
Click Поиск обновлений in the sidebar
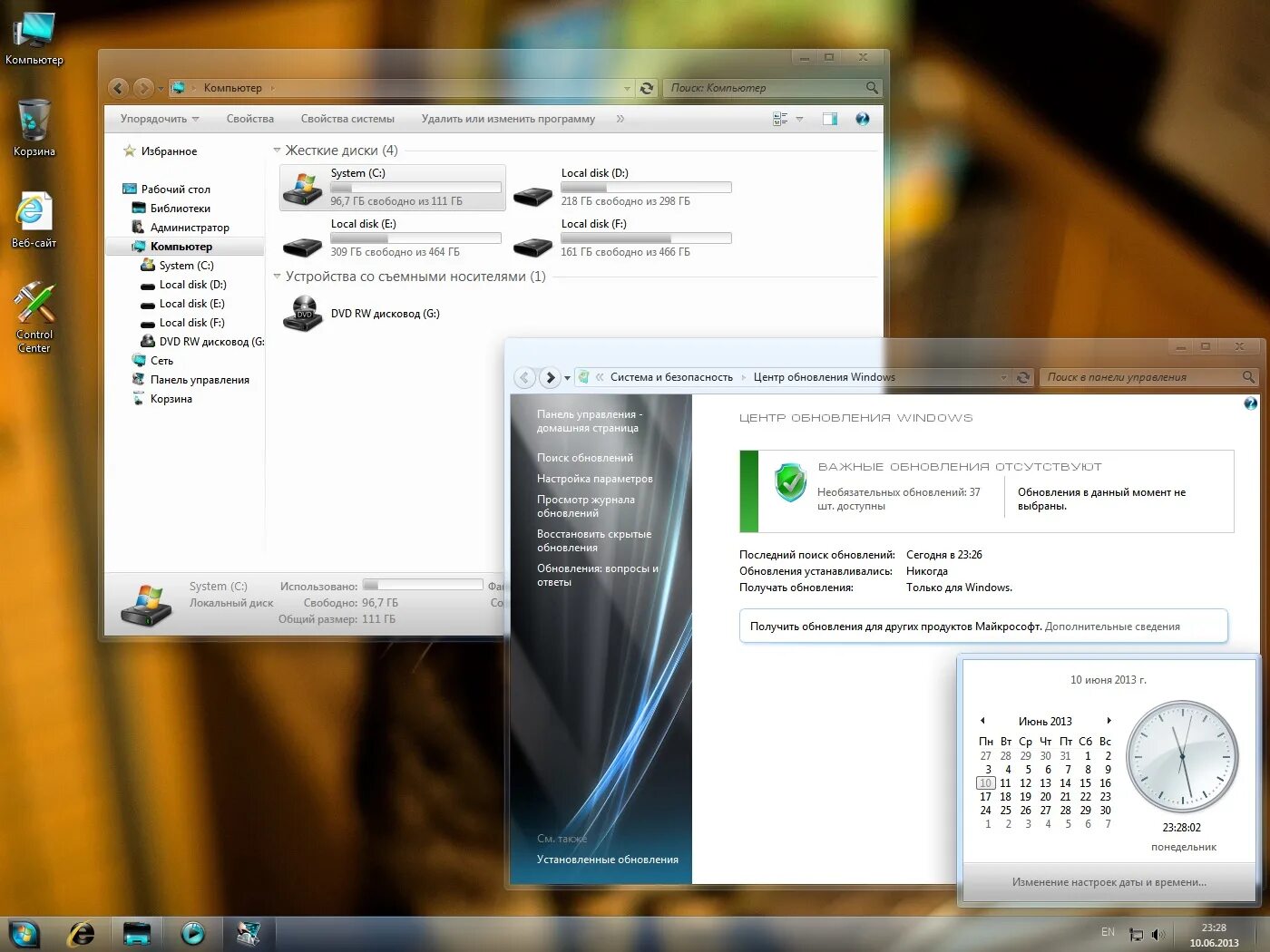(585, 458)
